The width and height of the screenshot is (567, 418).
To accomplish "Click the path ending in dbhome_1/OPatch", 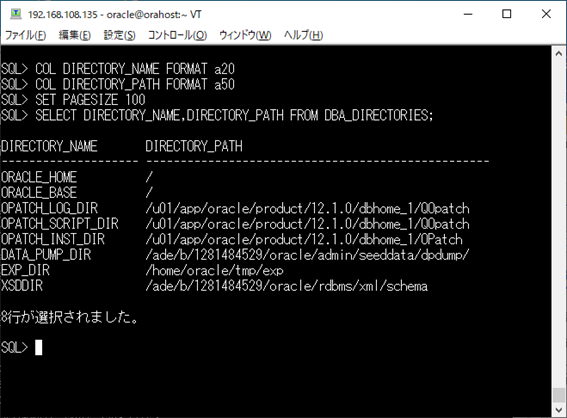I will [304, 239].
